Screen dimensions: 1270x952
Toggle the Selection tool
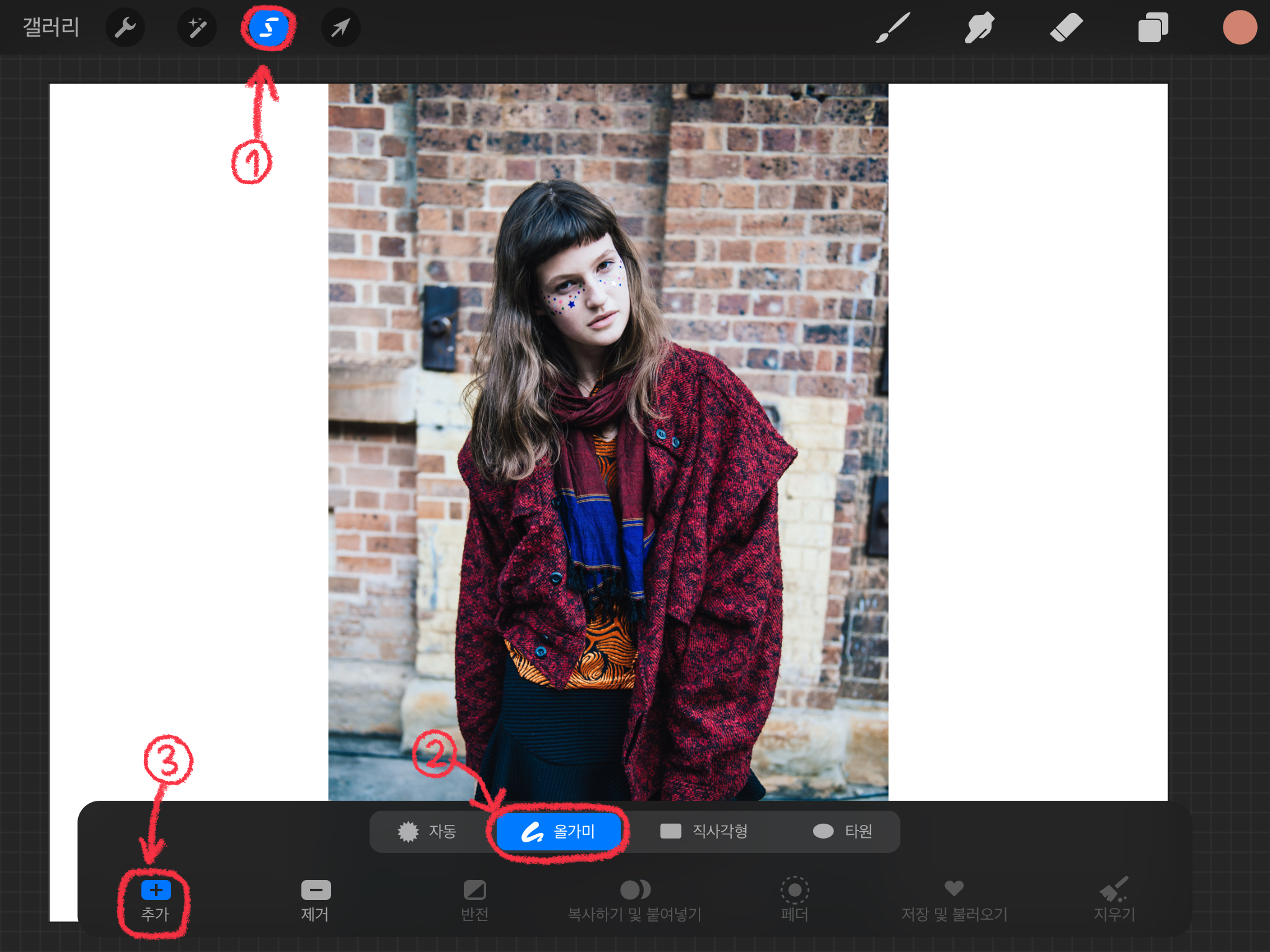268,28
